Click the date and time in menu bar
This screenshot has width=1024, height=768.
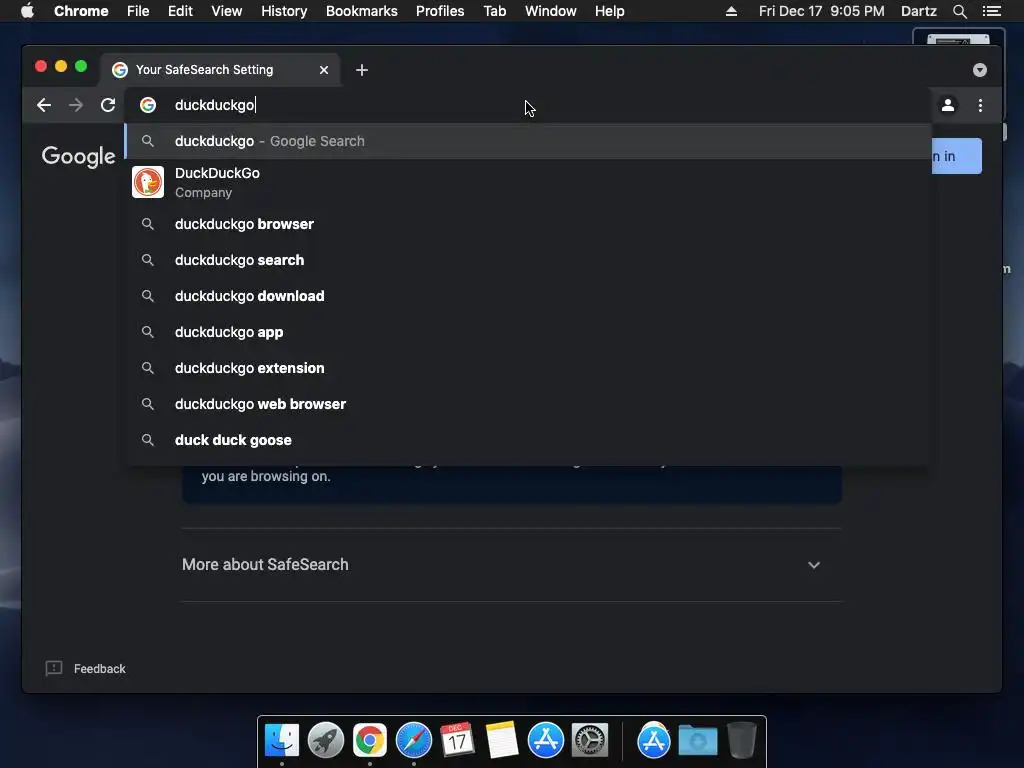822,11
